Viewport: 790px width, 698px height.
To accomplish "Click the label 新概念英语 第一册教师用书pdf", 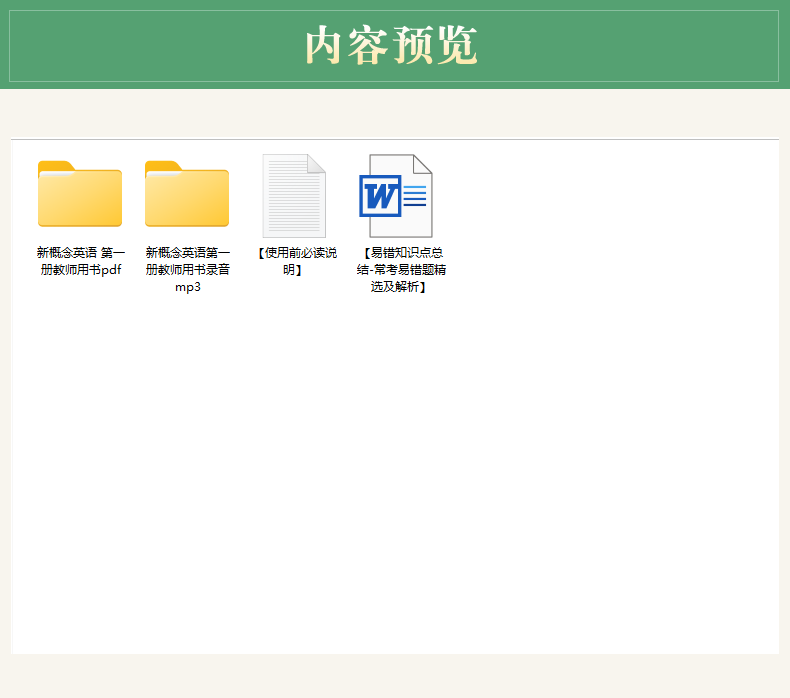I will click(x=81, y=261).
